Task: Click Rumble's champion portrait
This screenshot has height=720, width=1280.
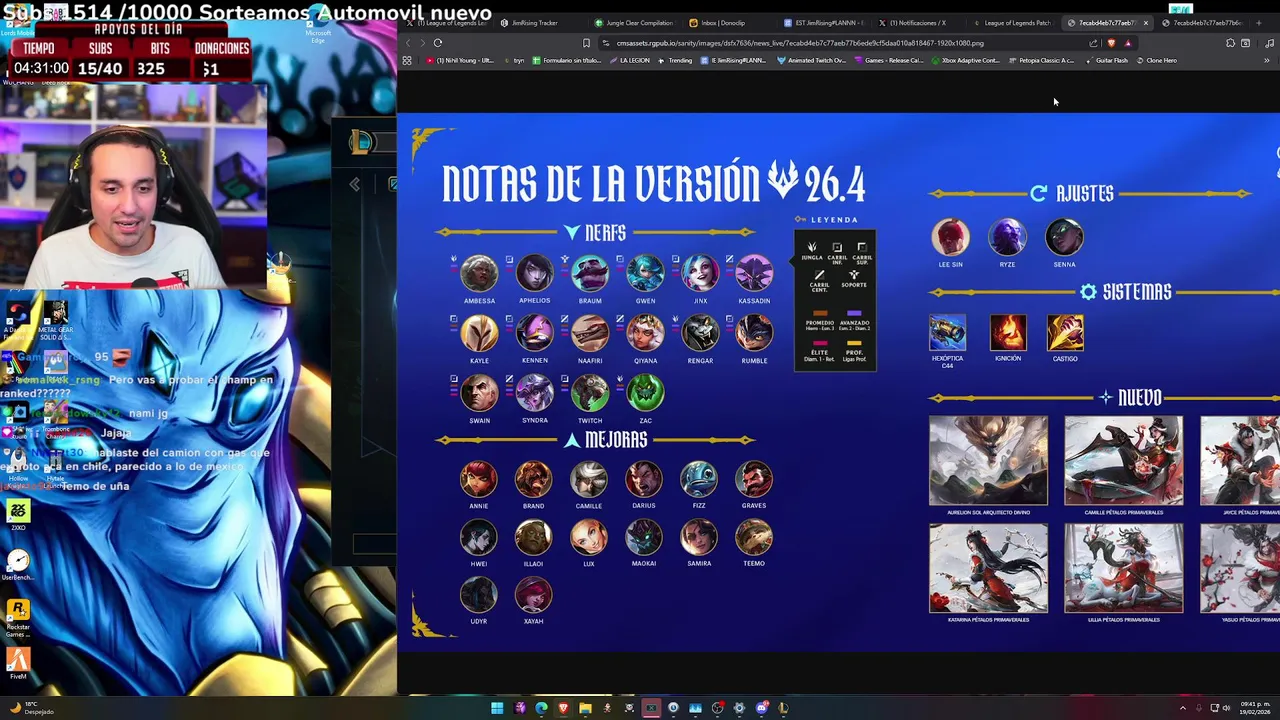Action: (754, 333)
